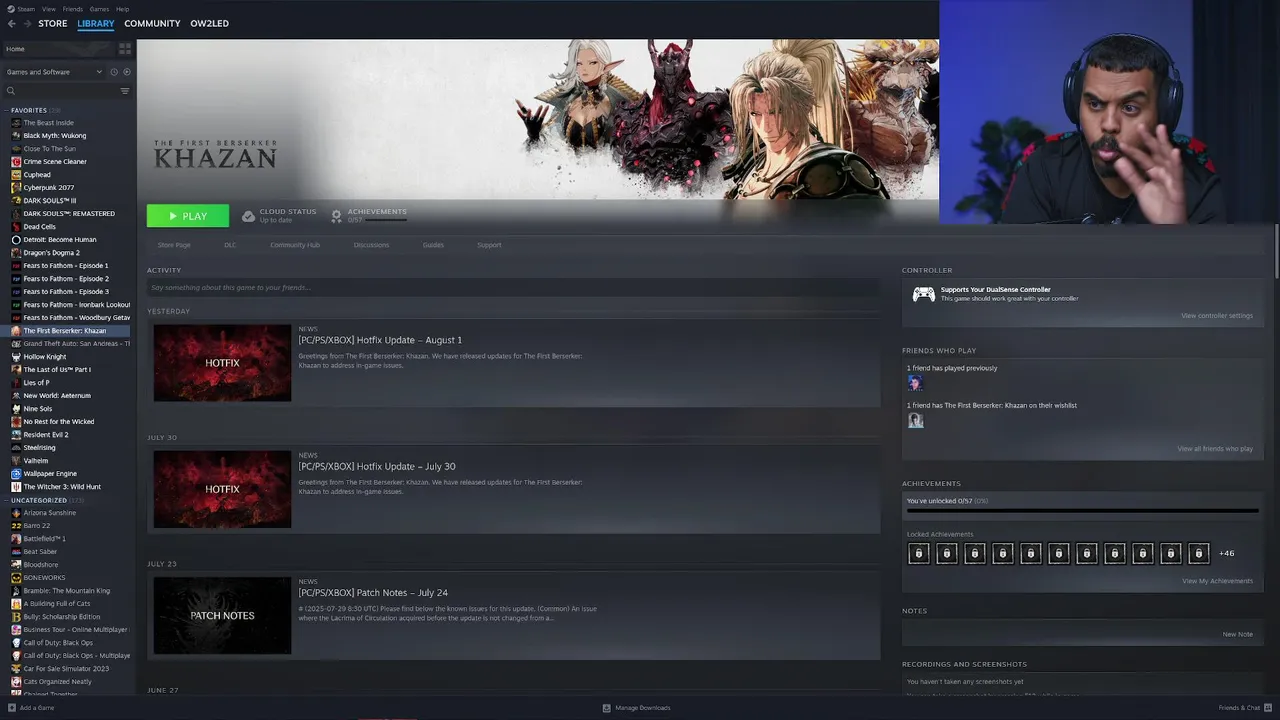This screenshot has width=1280, height=720.
Task: Open the View menu
Action: point(48,9)
